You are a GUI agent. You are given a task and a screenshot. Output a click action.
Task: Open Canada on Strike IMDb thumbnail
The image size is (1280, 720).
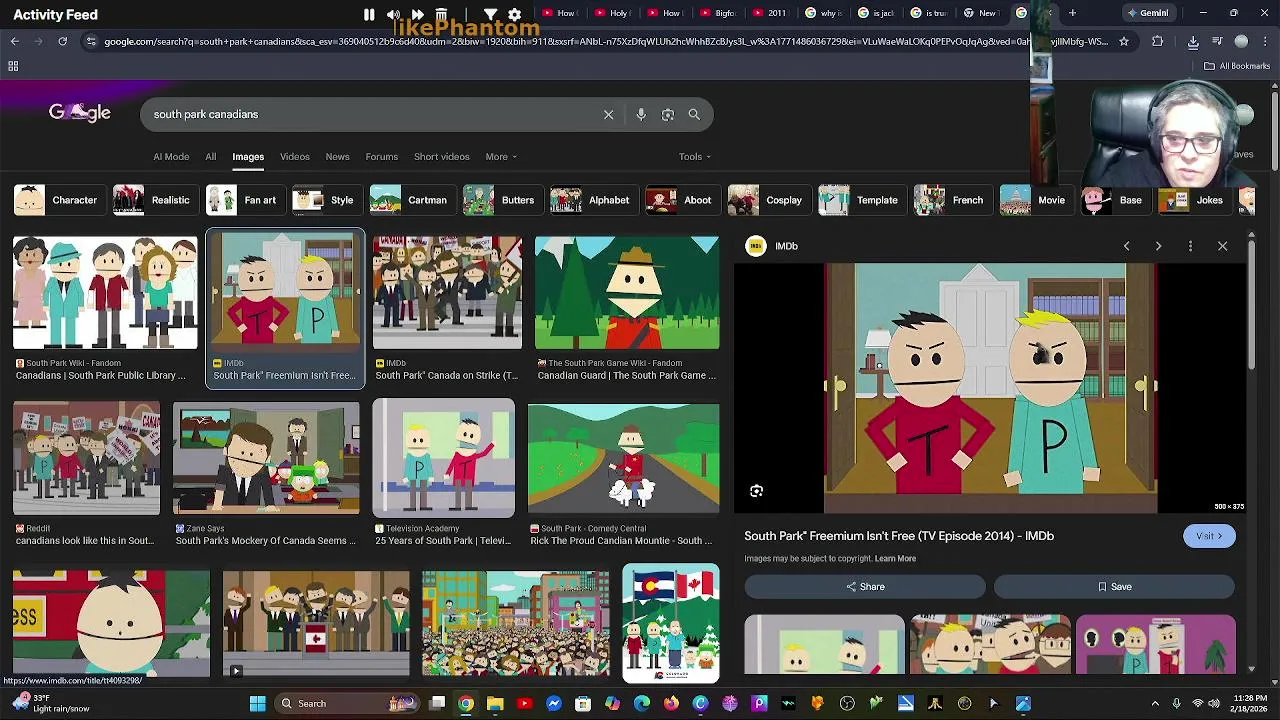tap(447, 293)
